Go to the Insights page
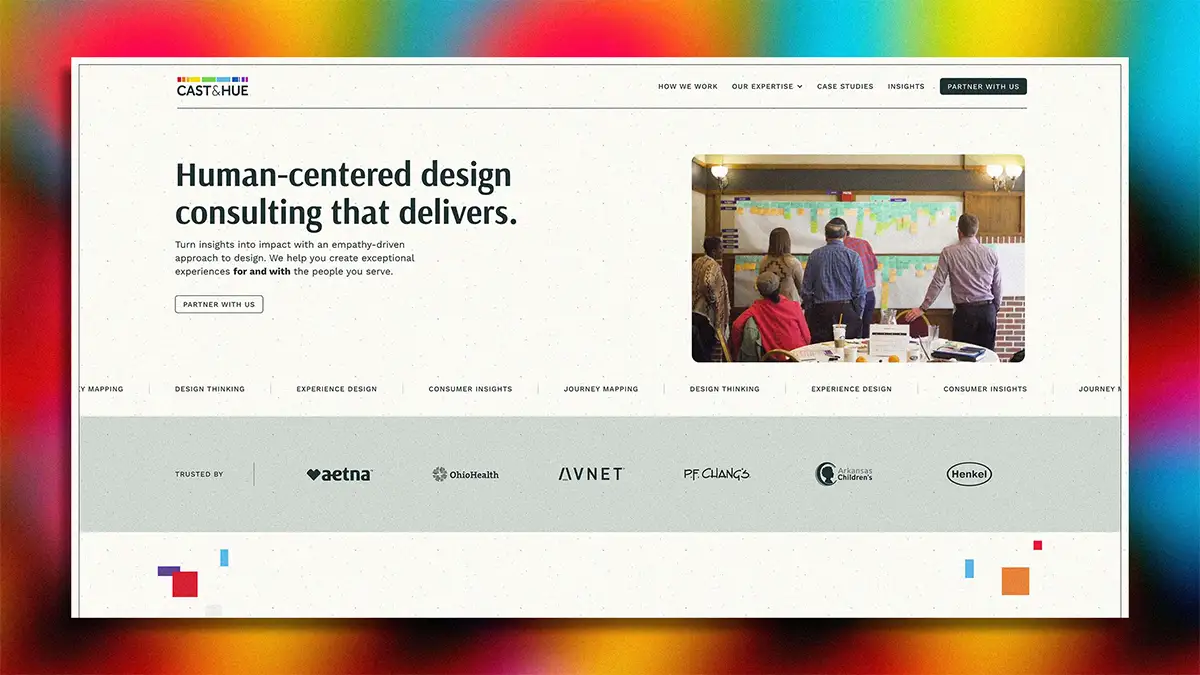The height and width of the screenshot is (675, 1200). [906, 87]
